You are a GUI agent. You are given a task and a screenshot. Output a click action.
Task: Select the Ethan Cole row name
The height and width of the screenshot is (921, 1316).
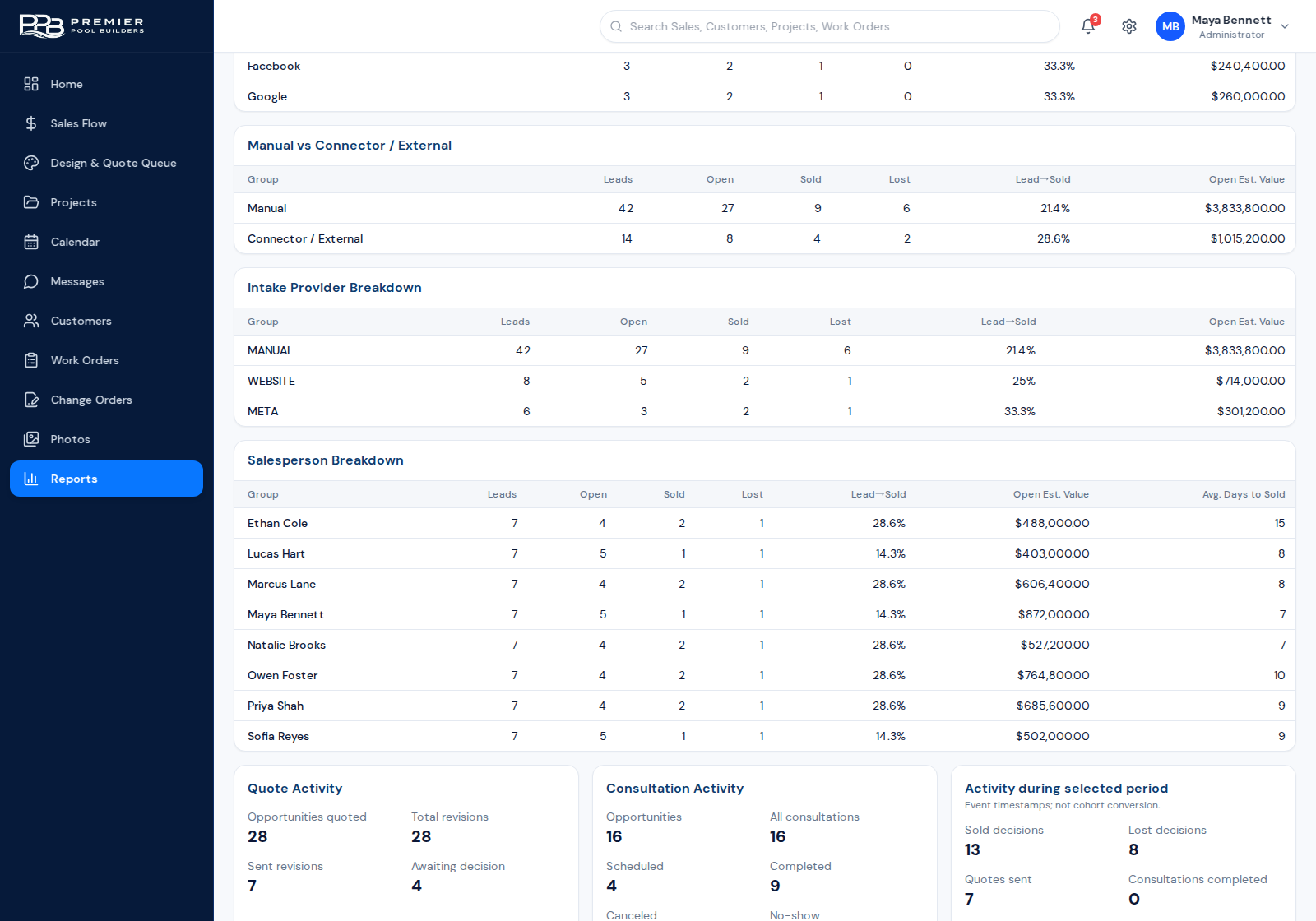point(277,523)
